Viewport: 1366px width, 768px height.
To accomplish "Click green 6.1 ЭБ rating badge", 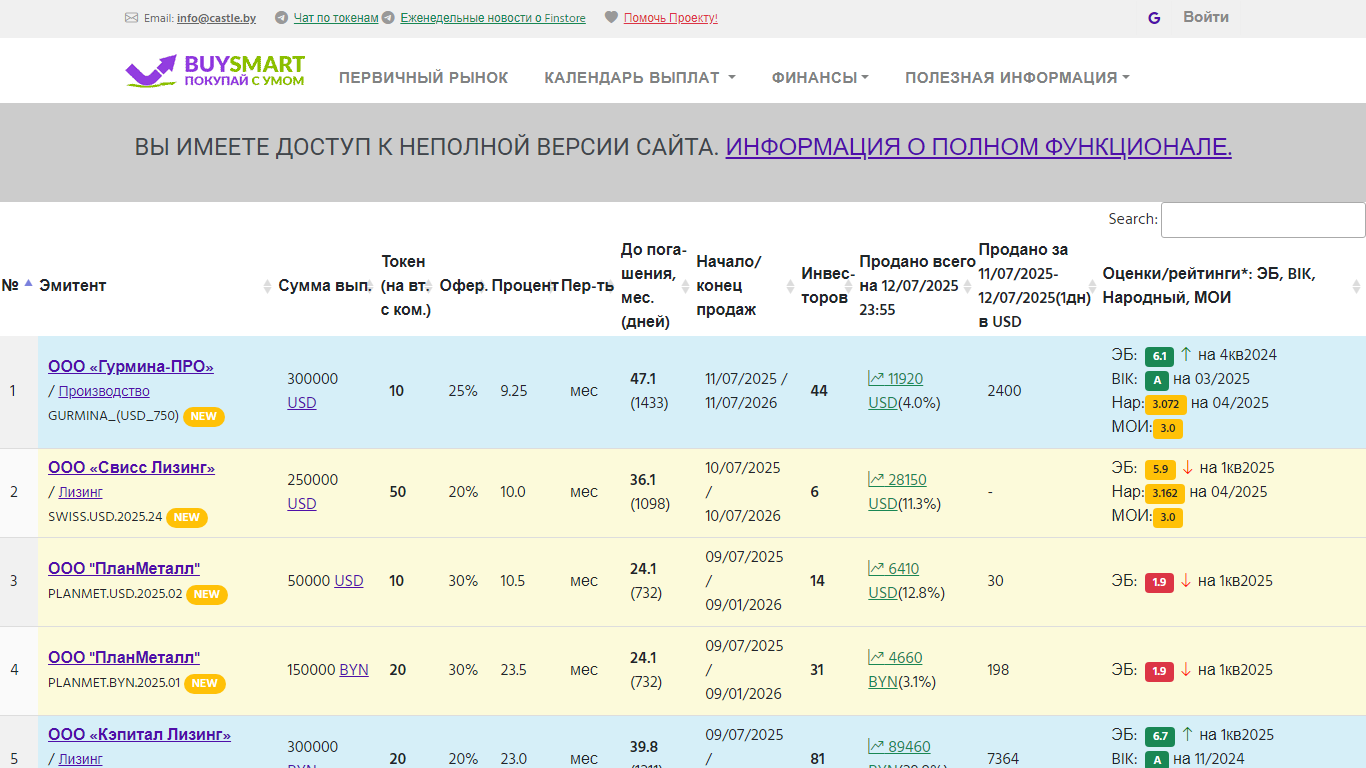I will pos(1159,355).
